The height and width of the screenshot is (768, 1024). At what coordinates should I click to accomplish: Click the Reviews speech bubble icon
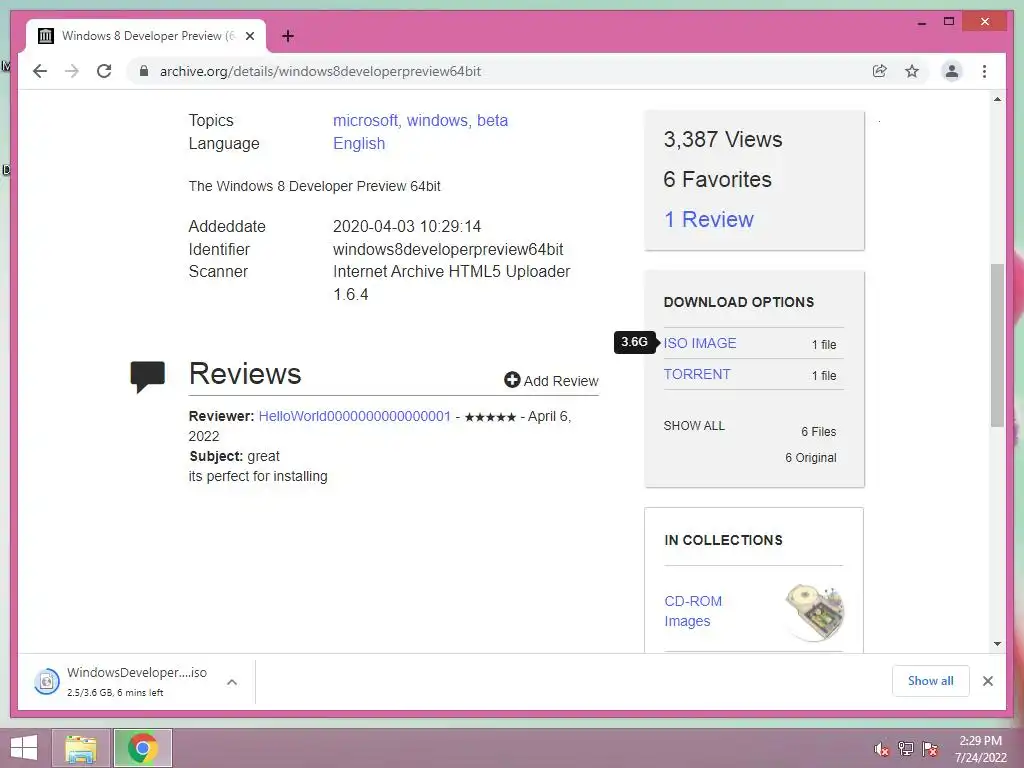148,377
